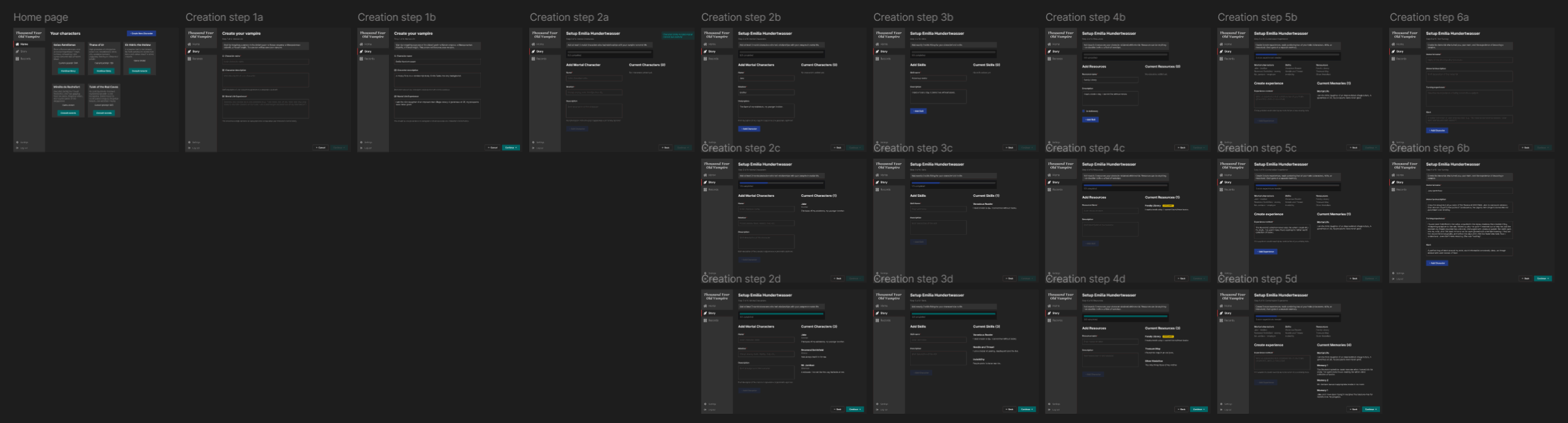1568x423 pixels.
Task: Click Records icon in Creation step 4d sidebar
Action: click(x=1050, y=321)
